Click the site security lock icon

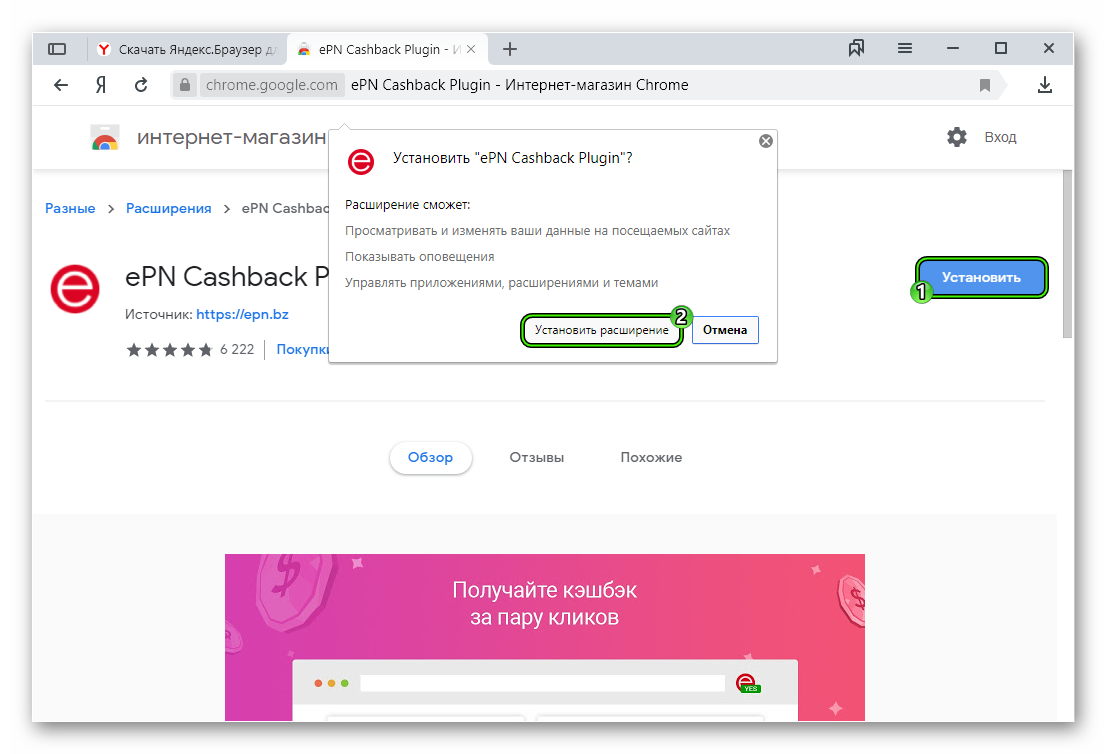coord(185,85)
